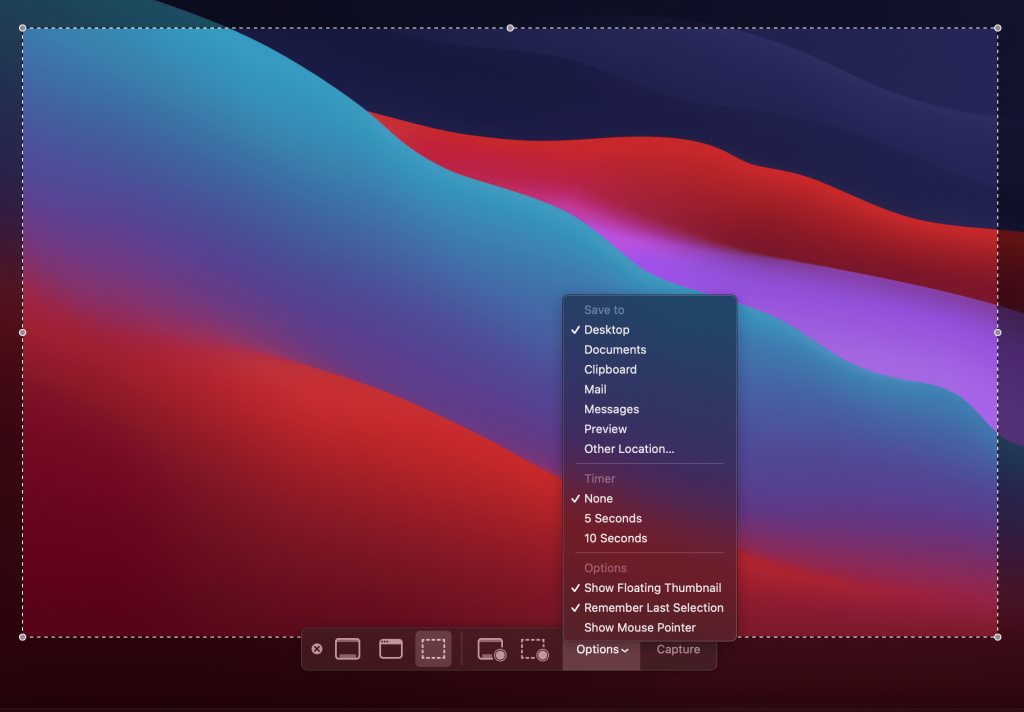Select Record Selected Portion icon
The height and width of the screenshot is (712, 1024).
[535, 649]
